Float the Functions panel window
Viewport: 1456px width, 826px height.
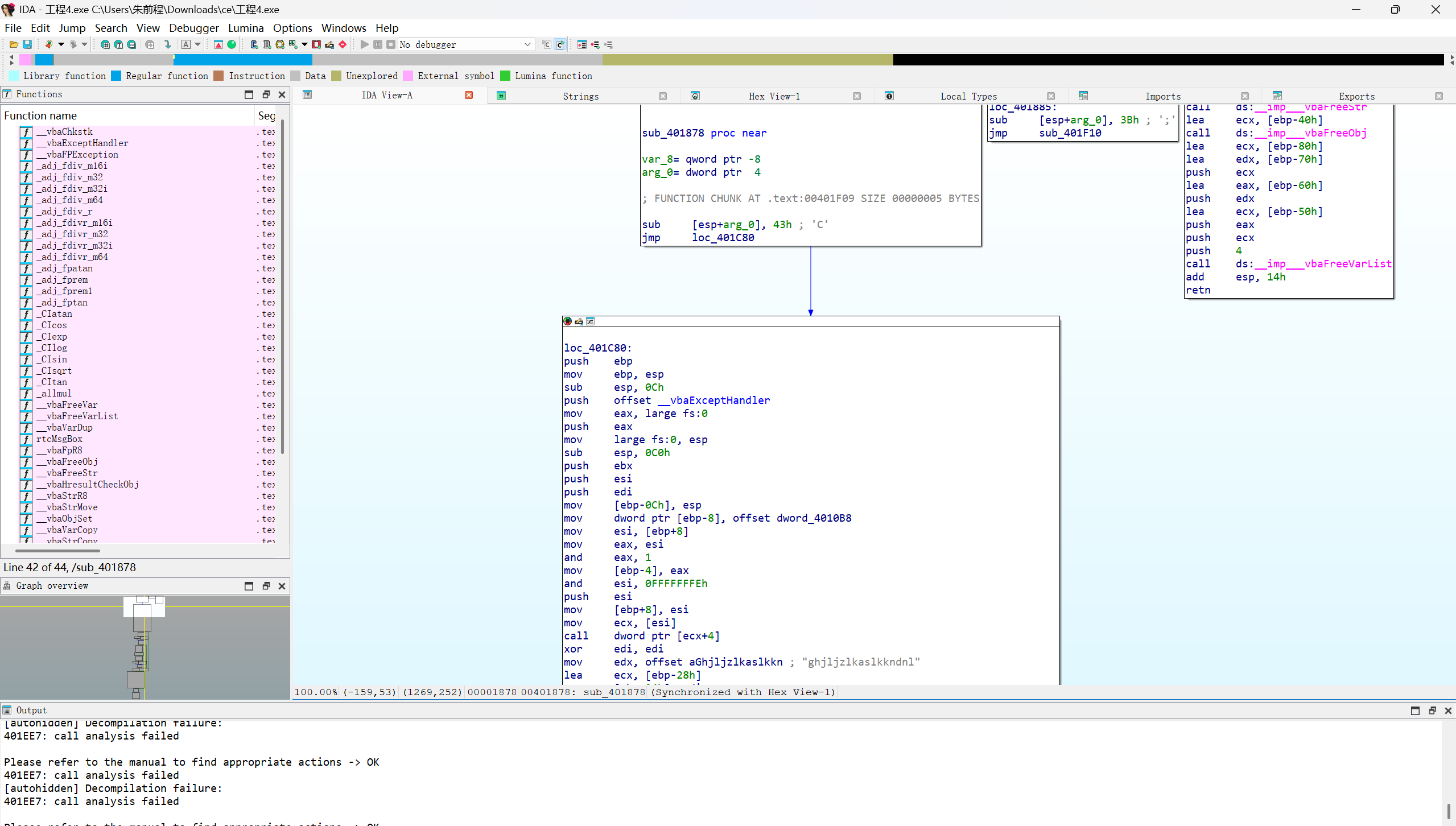coord(266,94)
